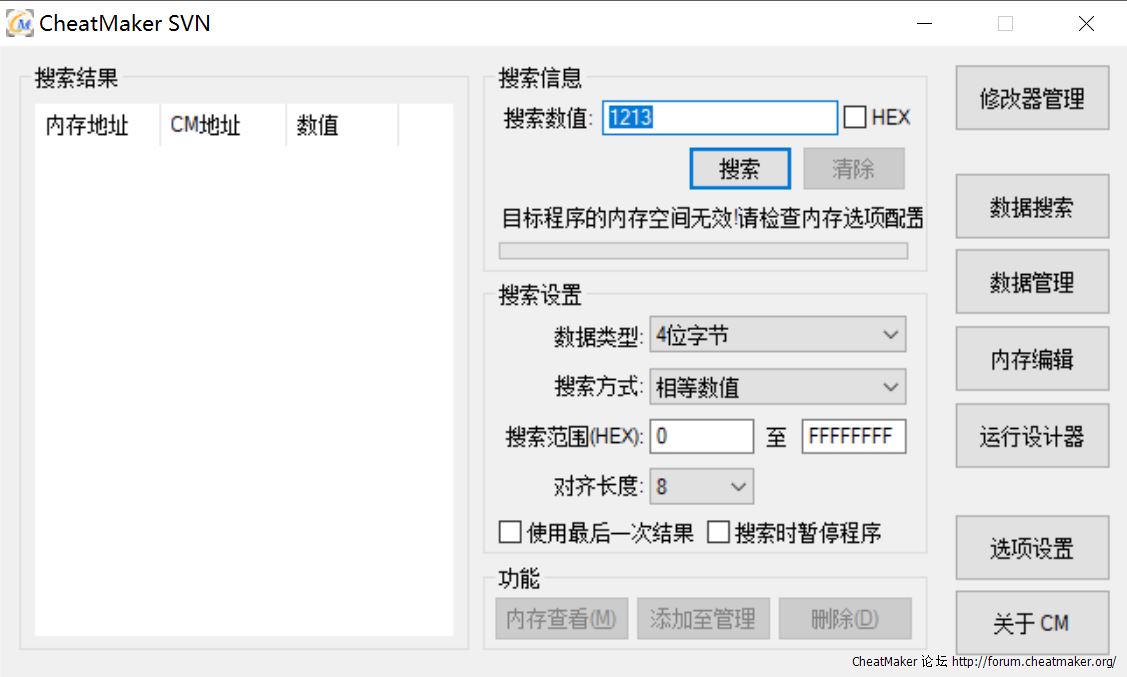Open 修改器管理 panel

click(1032, 98)
